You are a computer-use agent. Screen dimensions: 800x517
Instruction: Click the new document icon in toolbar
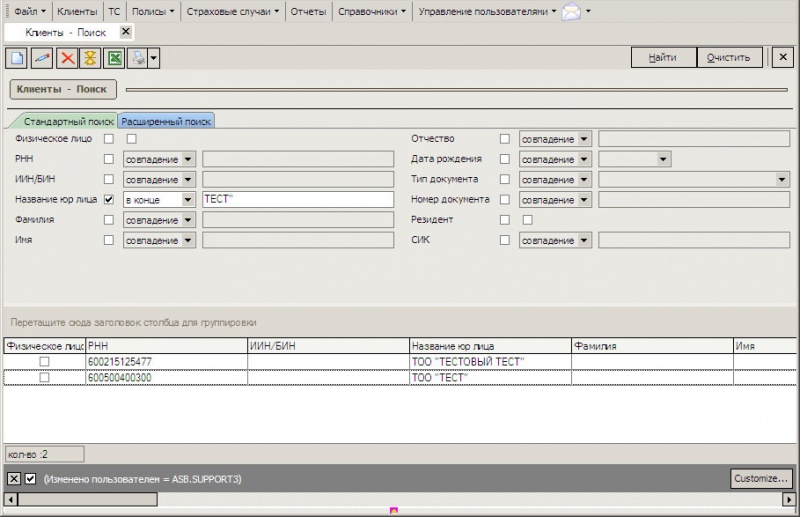point(16,58)
